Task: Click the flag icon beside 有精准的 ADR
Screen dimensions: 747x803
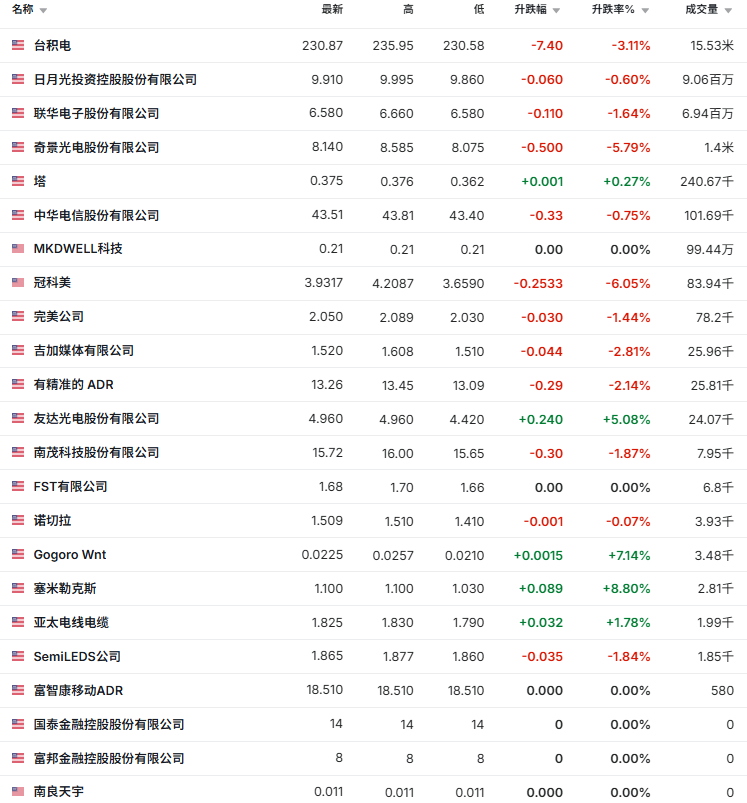Action: [x=18, y=384]
